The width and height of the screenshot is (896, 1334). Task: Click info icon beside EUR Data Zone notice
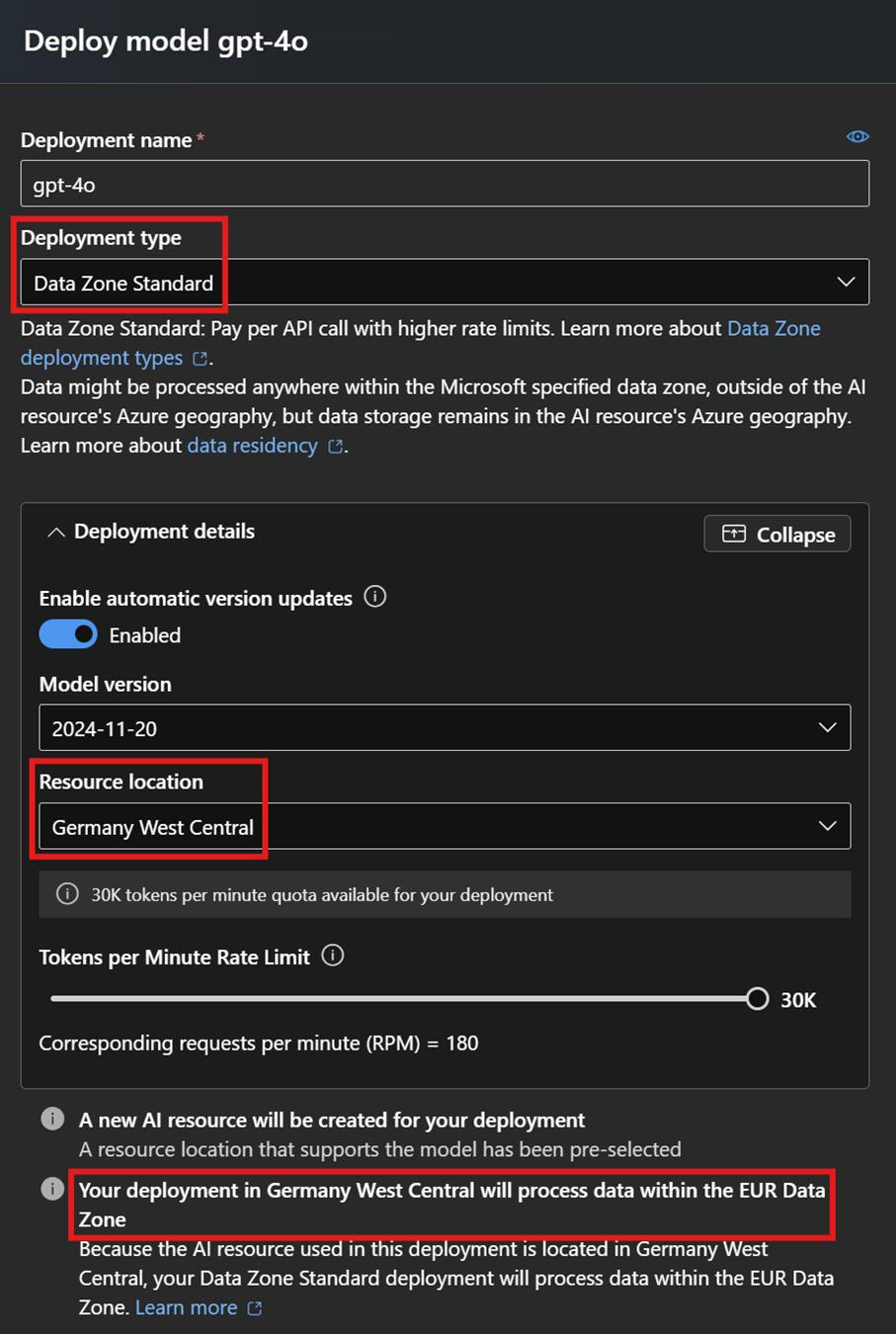click(52, 1189)
